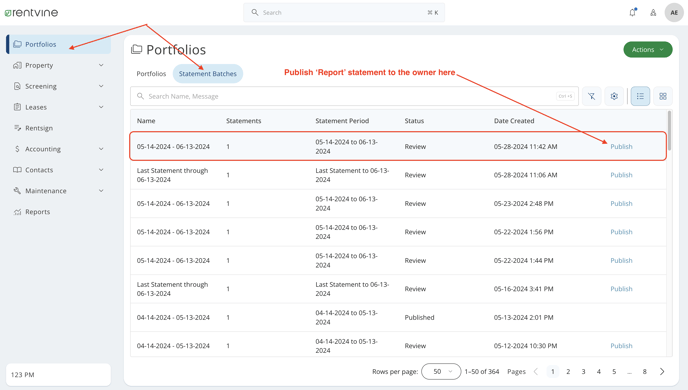Open table settings gear icon
The image size is (688, 390).
tap(614, 96)
